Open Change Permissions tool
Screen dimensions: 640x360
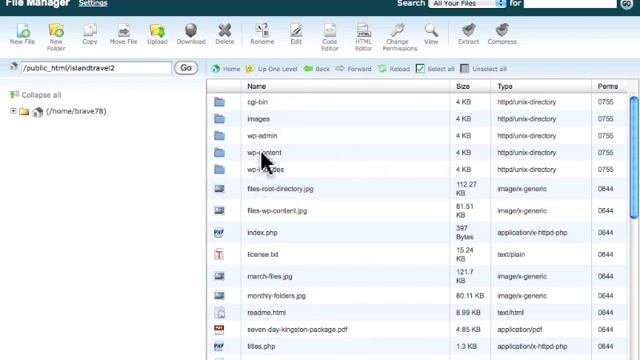[400, 37]
